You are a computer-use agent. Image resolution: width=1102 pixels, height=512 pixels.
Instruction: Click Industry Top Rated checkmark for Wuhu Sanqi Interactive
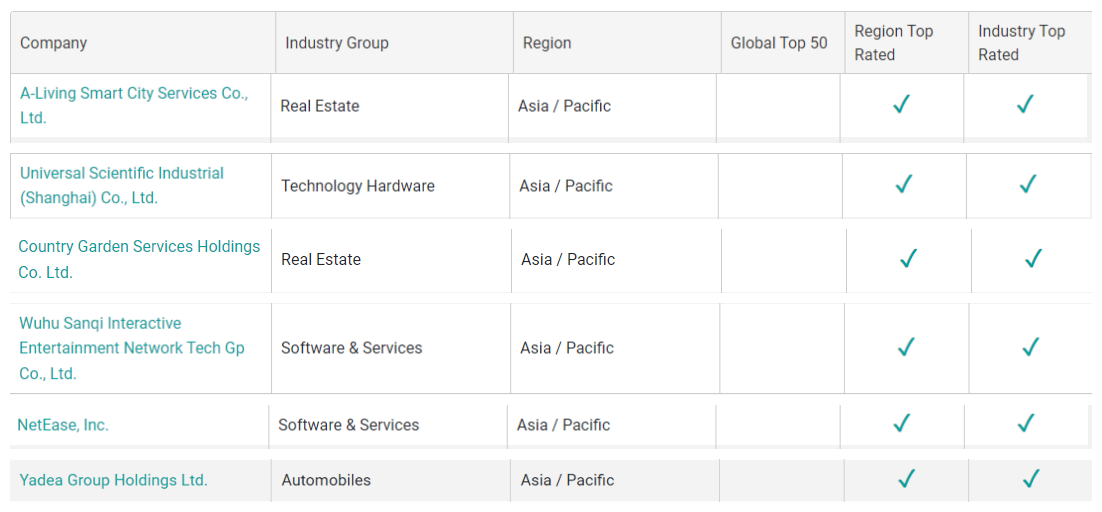pos(1031,347)
